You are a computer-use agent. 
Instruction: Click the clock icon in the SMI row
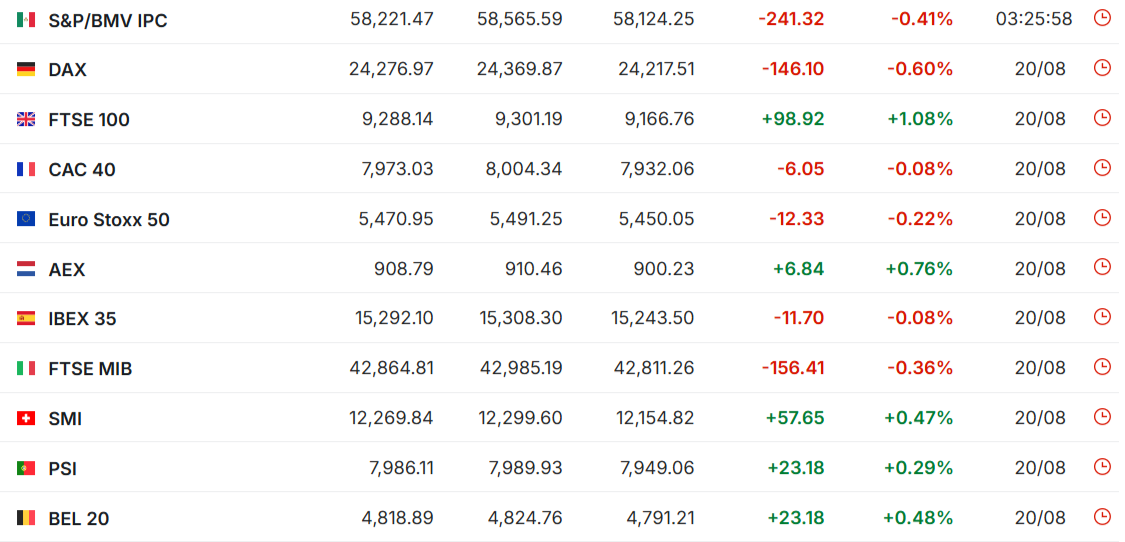click(x=1101, y=416)
